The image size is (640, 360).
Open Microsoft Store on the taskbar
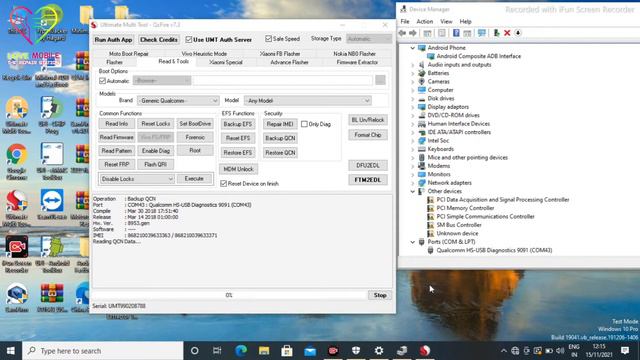click(x=287, y=351)
